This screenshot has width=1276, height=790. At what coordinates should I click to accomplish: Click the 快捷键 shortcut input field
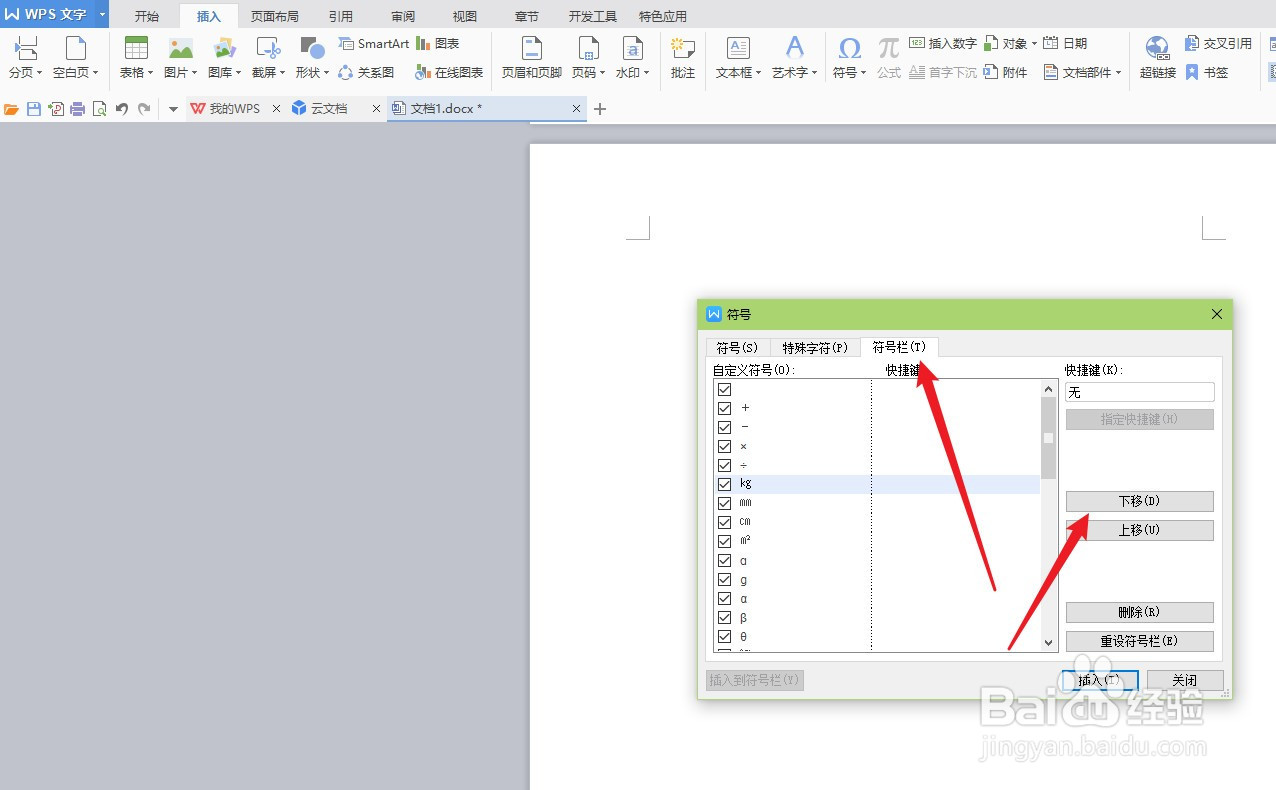[x=1139, y=393]
